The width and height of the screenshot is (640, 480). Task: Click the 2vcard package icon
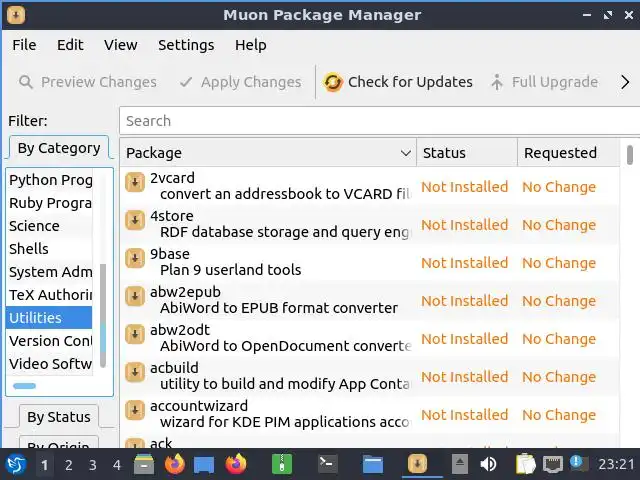click(x=135, y=183)
